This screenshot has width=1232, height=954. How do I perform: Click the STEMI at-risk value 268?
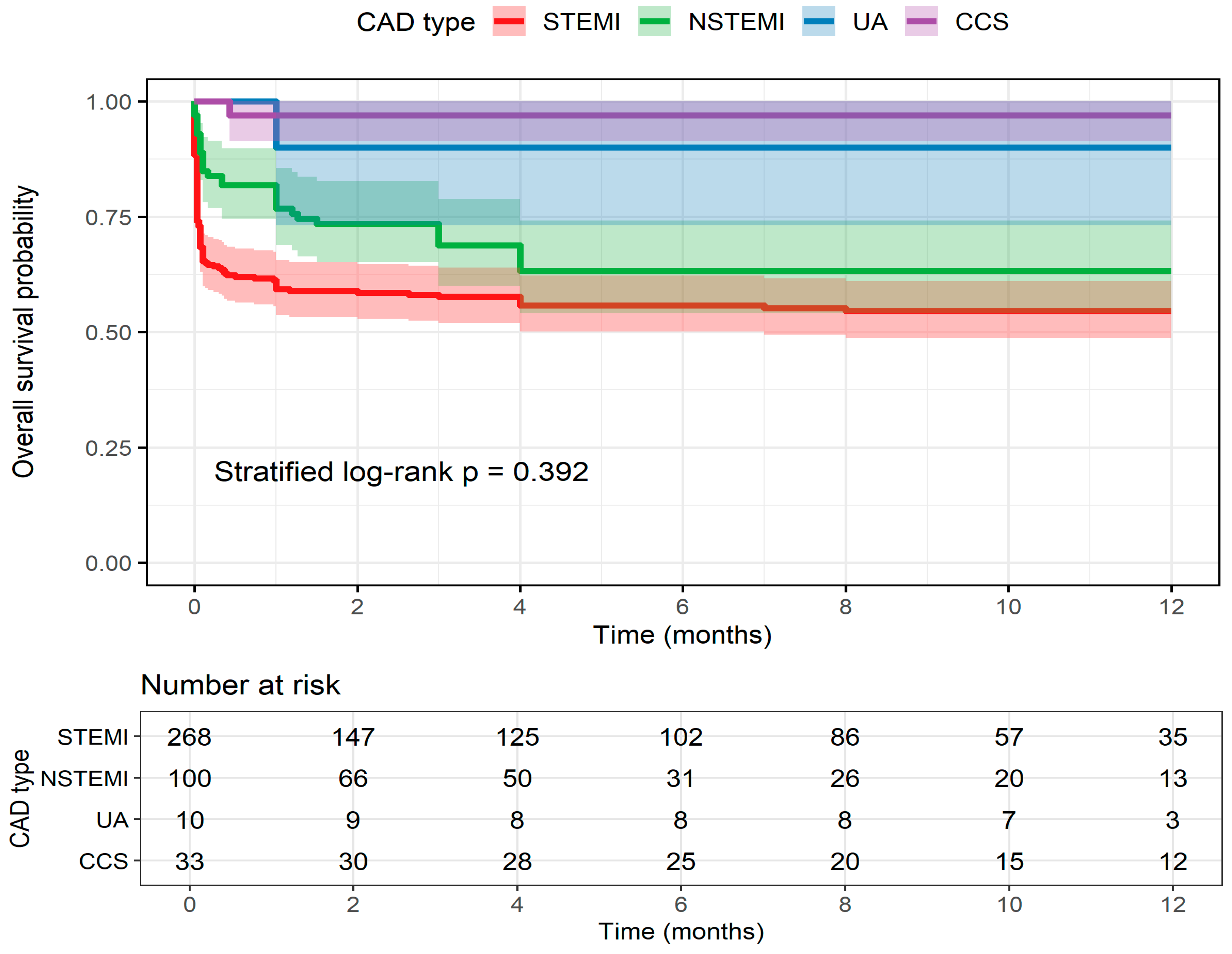[x=189, y=737]
